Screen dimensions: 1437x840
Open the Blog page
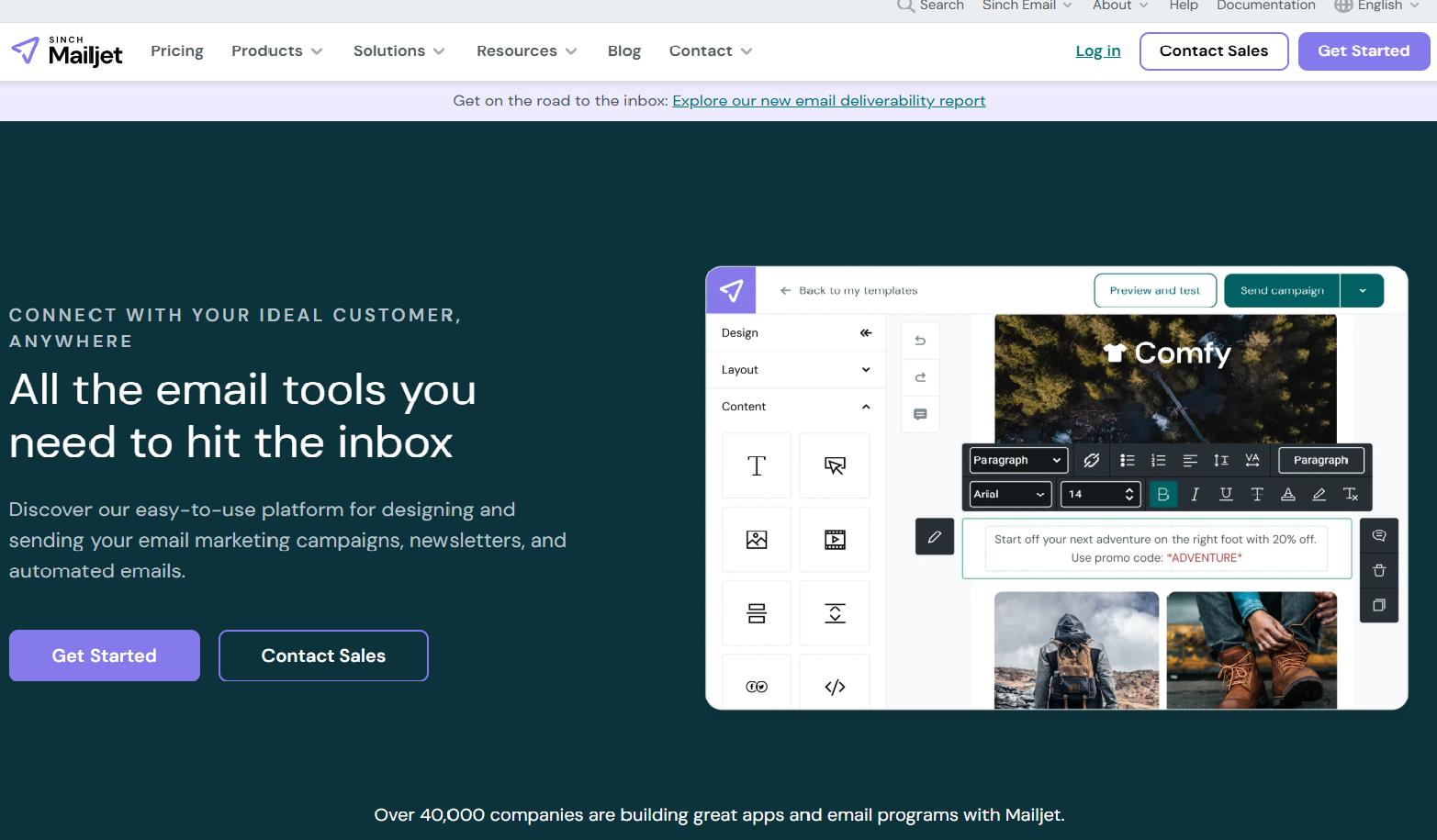[624, 51]
